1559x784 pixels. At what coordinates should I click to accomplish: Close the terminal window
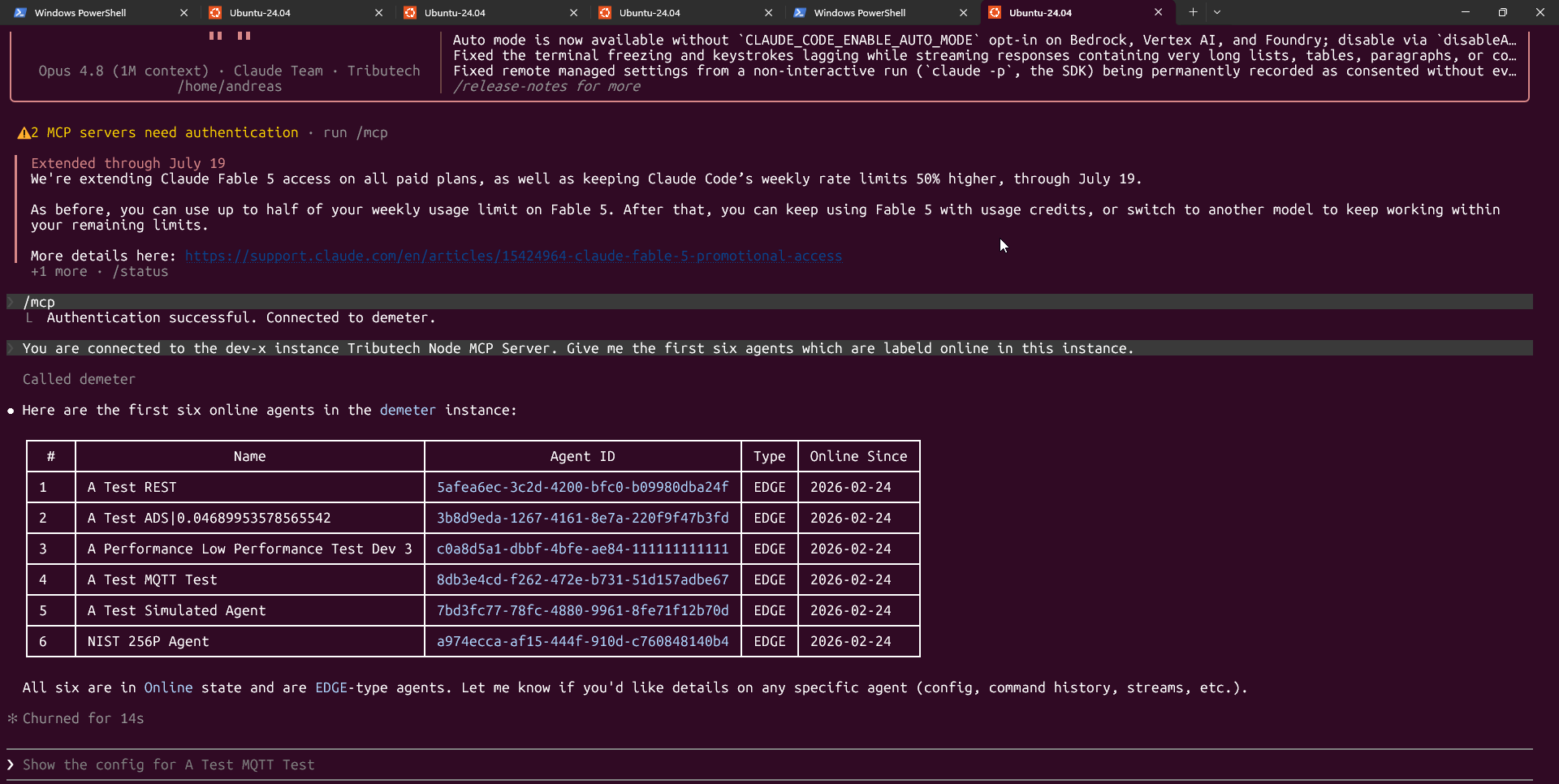pyautogui.click(x=1540, y=12)
